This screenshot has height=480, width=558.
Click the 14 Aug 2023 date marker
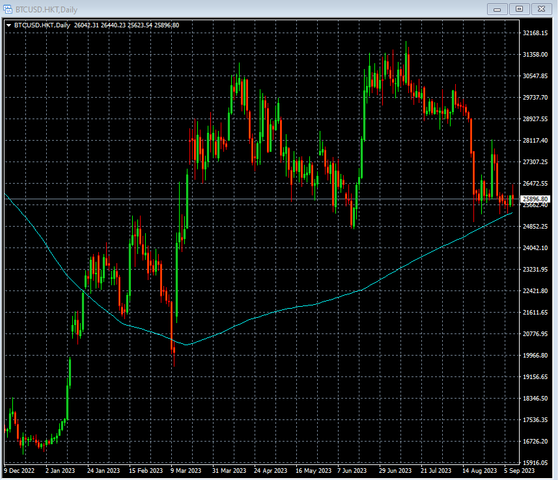point(479,471)
